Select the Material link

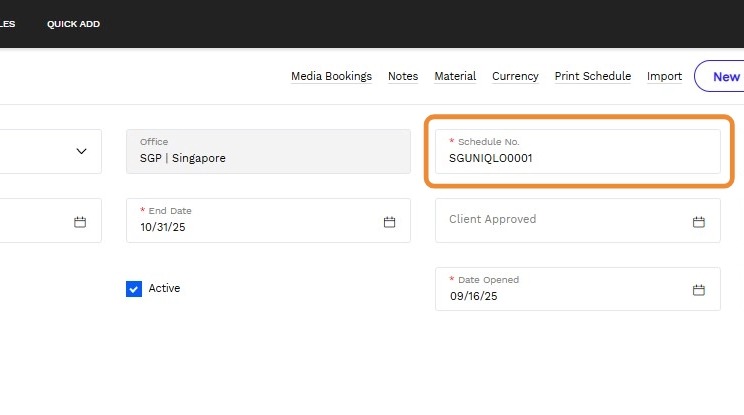455,76
